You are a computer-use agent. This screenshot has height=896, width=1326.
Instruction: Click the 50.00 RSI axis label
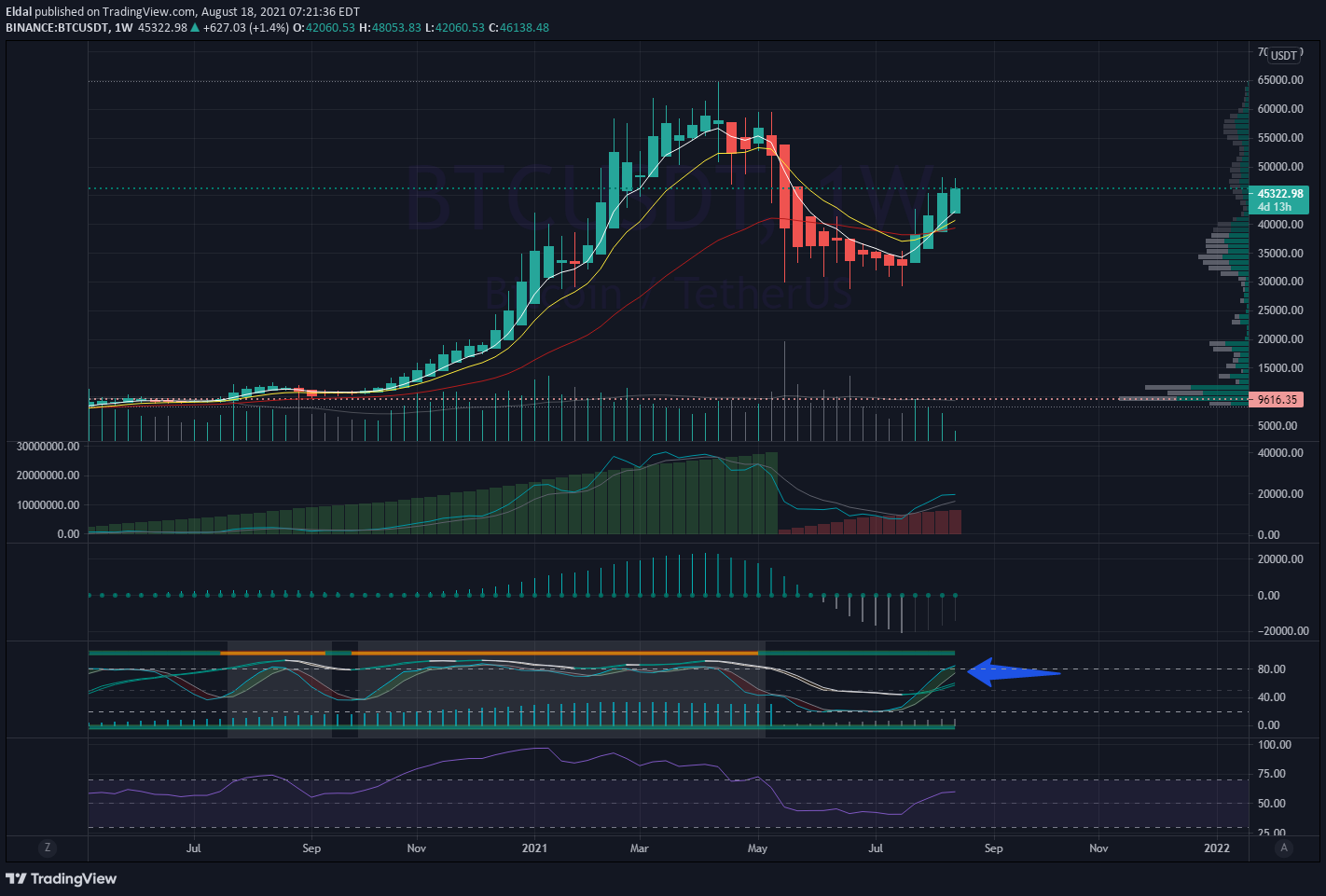click(1272, 804)
